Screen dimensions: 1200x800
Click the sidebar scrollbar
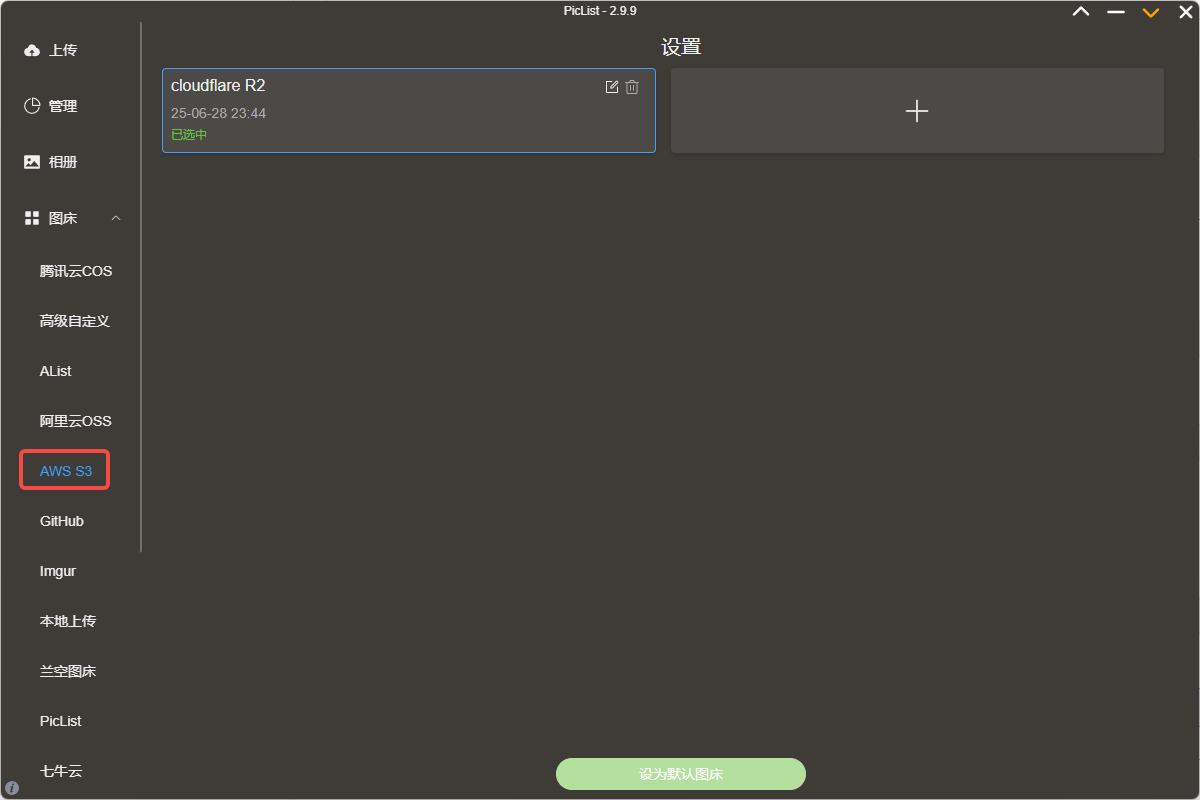(141, 287)
